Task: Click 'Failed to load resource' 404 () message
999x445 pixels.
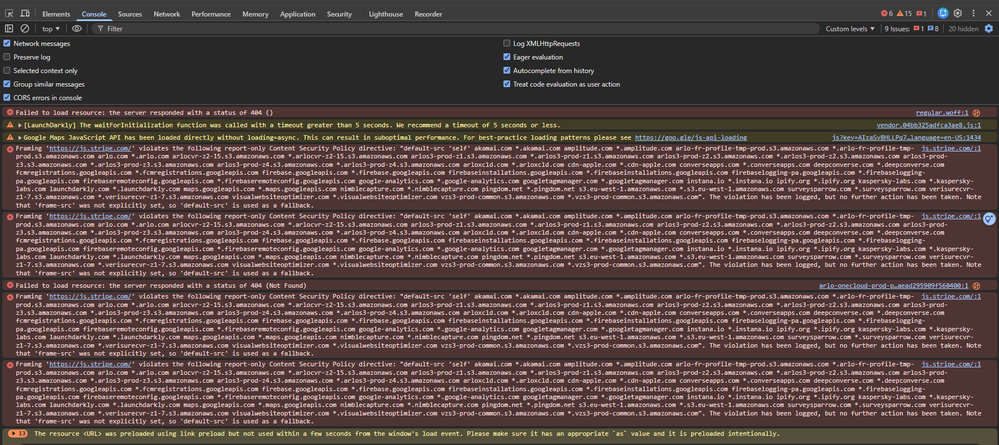Action: pos(144,112)
